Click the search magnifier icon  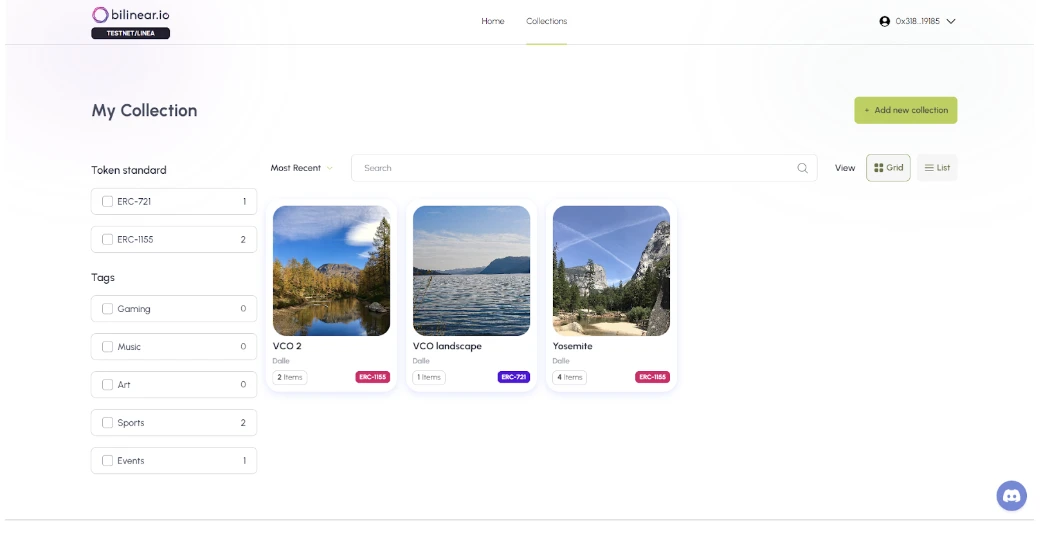click(x=802, y=168)
